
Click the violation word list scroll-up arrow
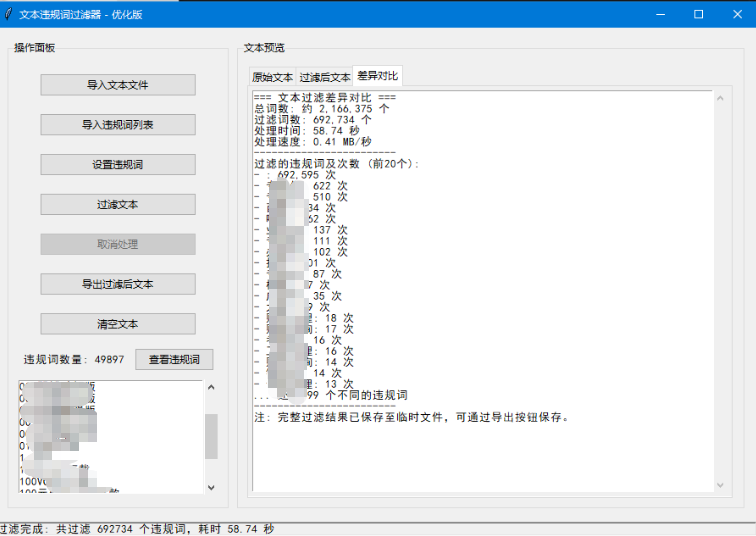[x=211, y=388]
